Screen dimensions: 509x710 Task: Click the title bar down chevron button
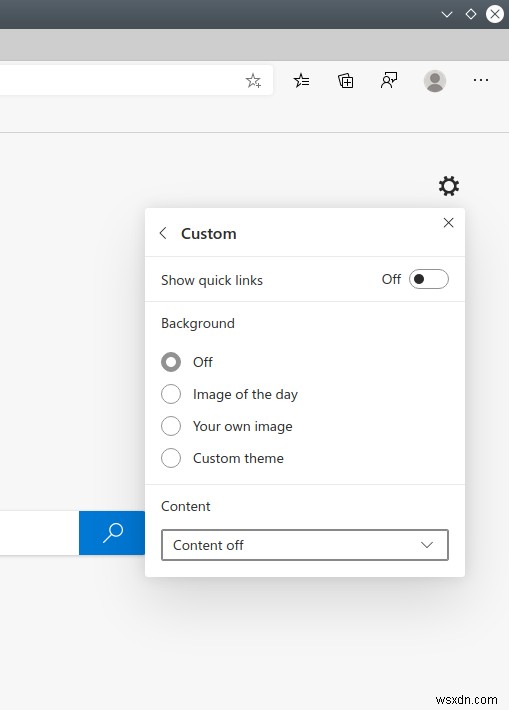[x=447, y=14]
